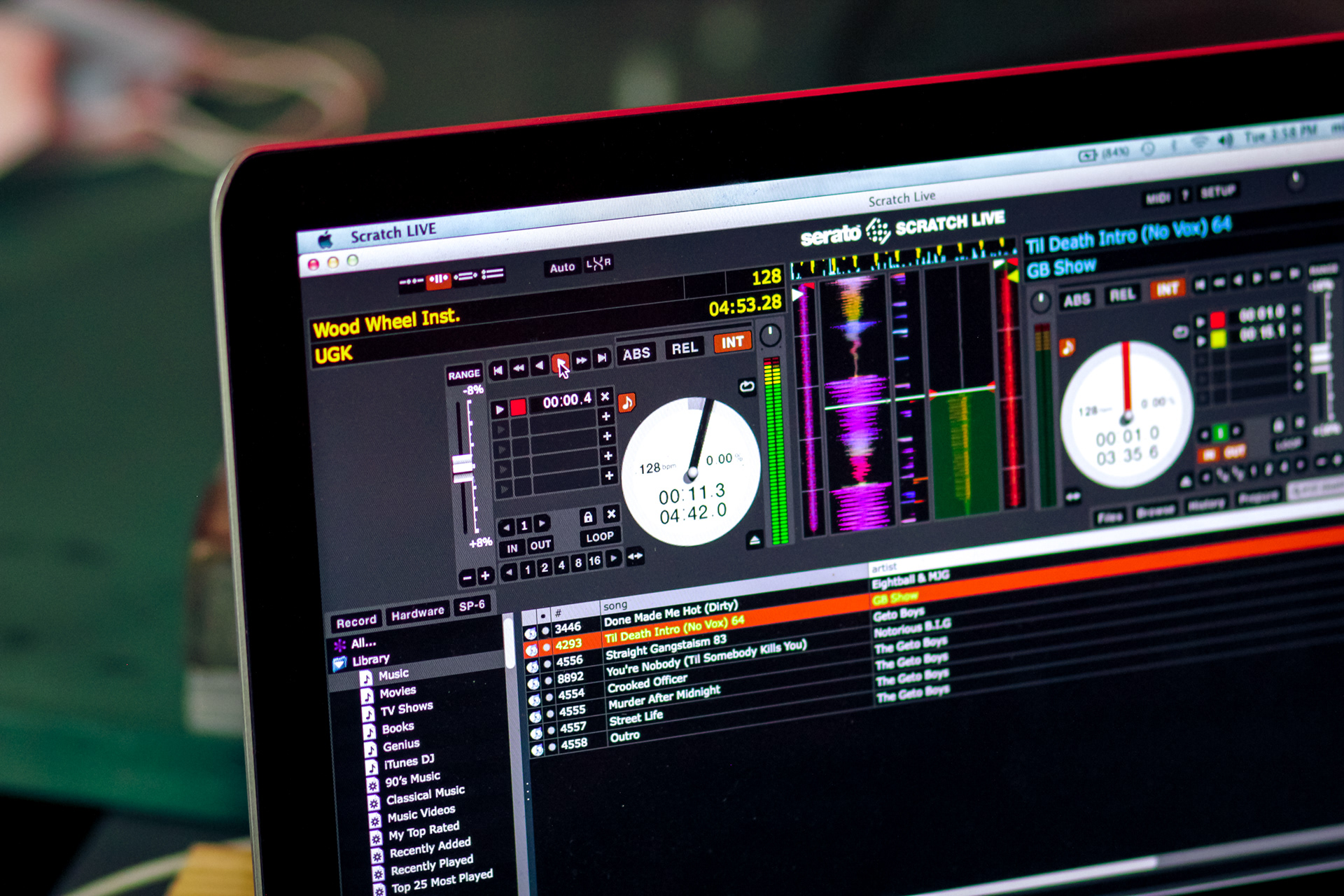This screenshot has width=1344, height=896.
Task: Click the RANGE pitch range button
Action: click(x=464, y=374)
